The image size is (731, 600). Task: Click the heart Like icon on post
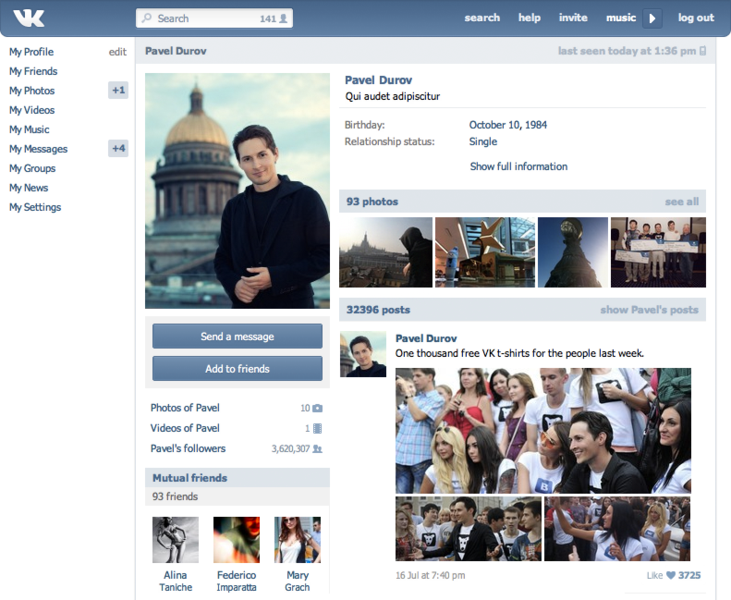[x=671, y=575]
